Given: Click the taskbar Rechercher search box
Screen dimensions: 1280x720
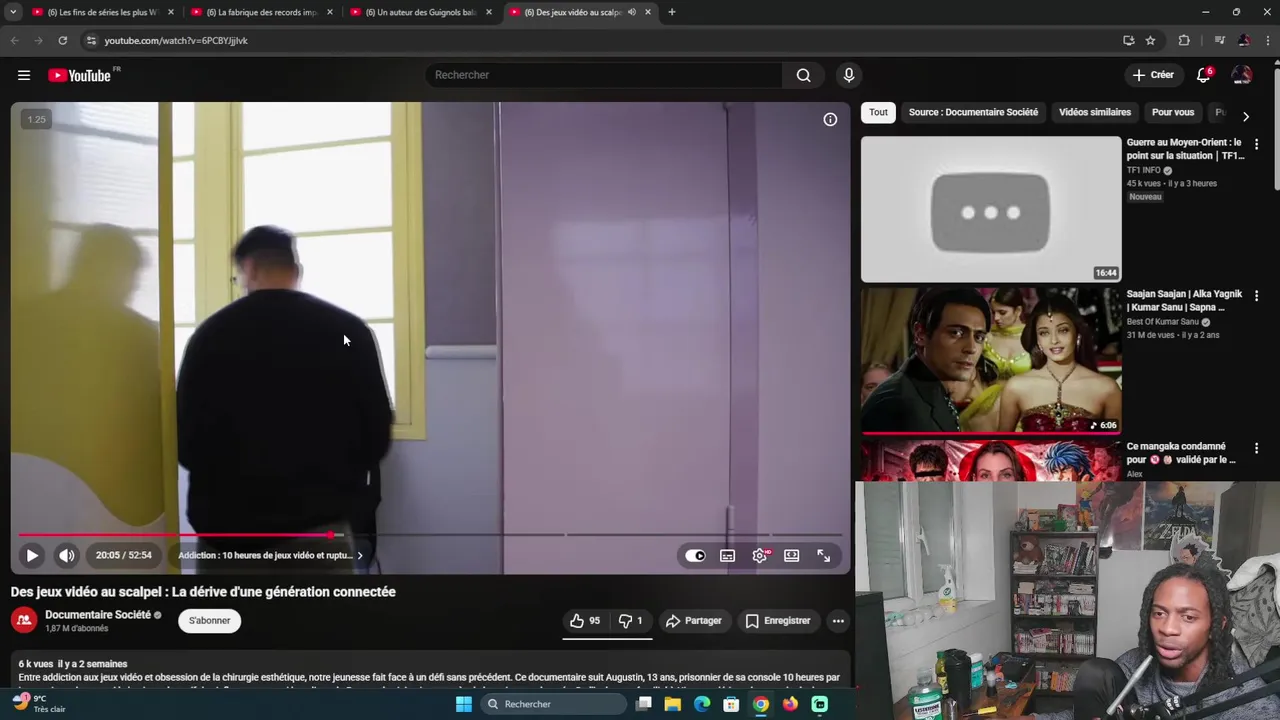Looking at the screenshot, I should (x=555, y=704).
